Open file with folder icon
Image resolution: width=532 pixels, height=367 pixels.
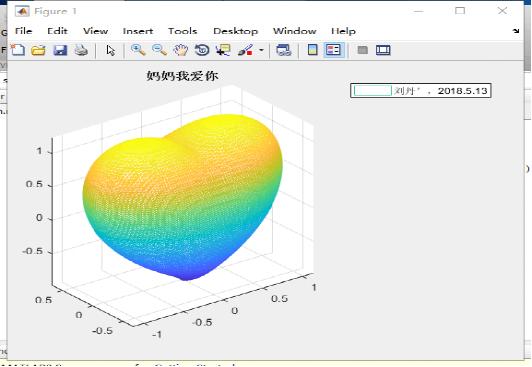(x=38, y=50)
